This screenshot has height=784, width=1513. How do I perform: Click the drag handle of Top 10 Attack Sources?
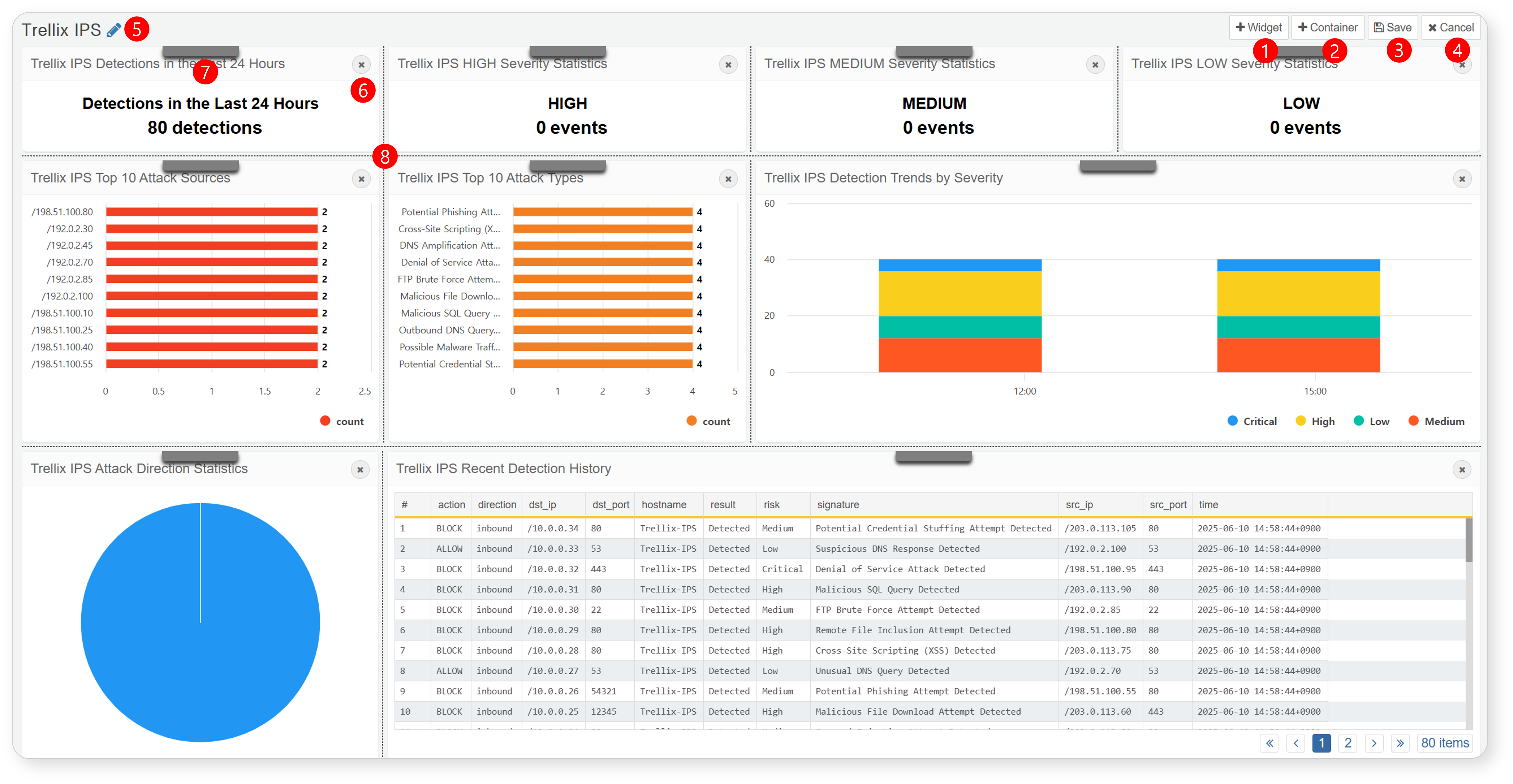(x=200, y=166)
